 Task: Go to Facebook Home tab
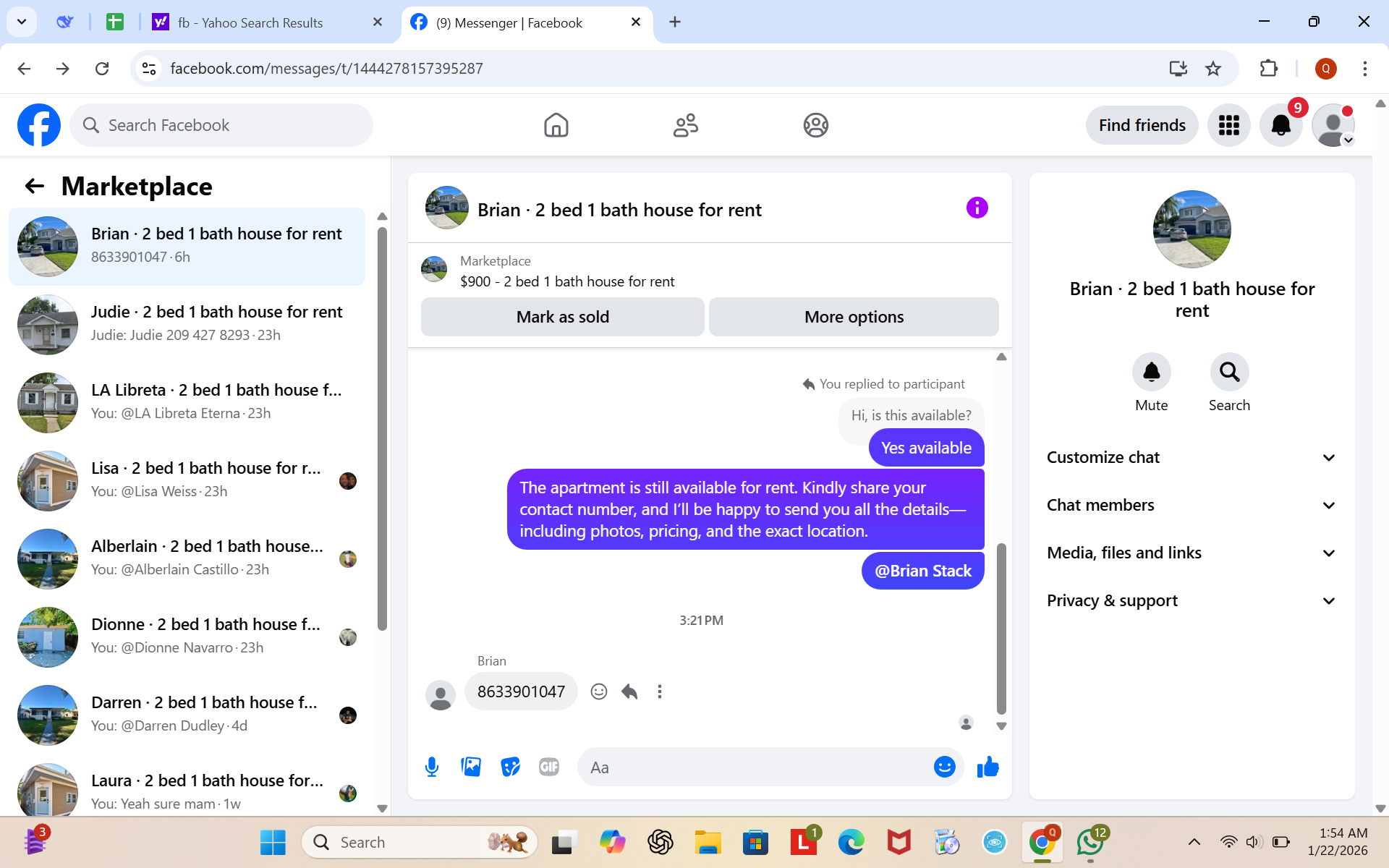(556, 125)
